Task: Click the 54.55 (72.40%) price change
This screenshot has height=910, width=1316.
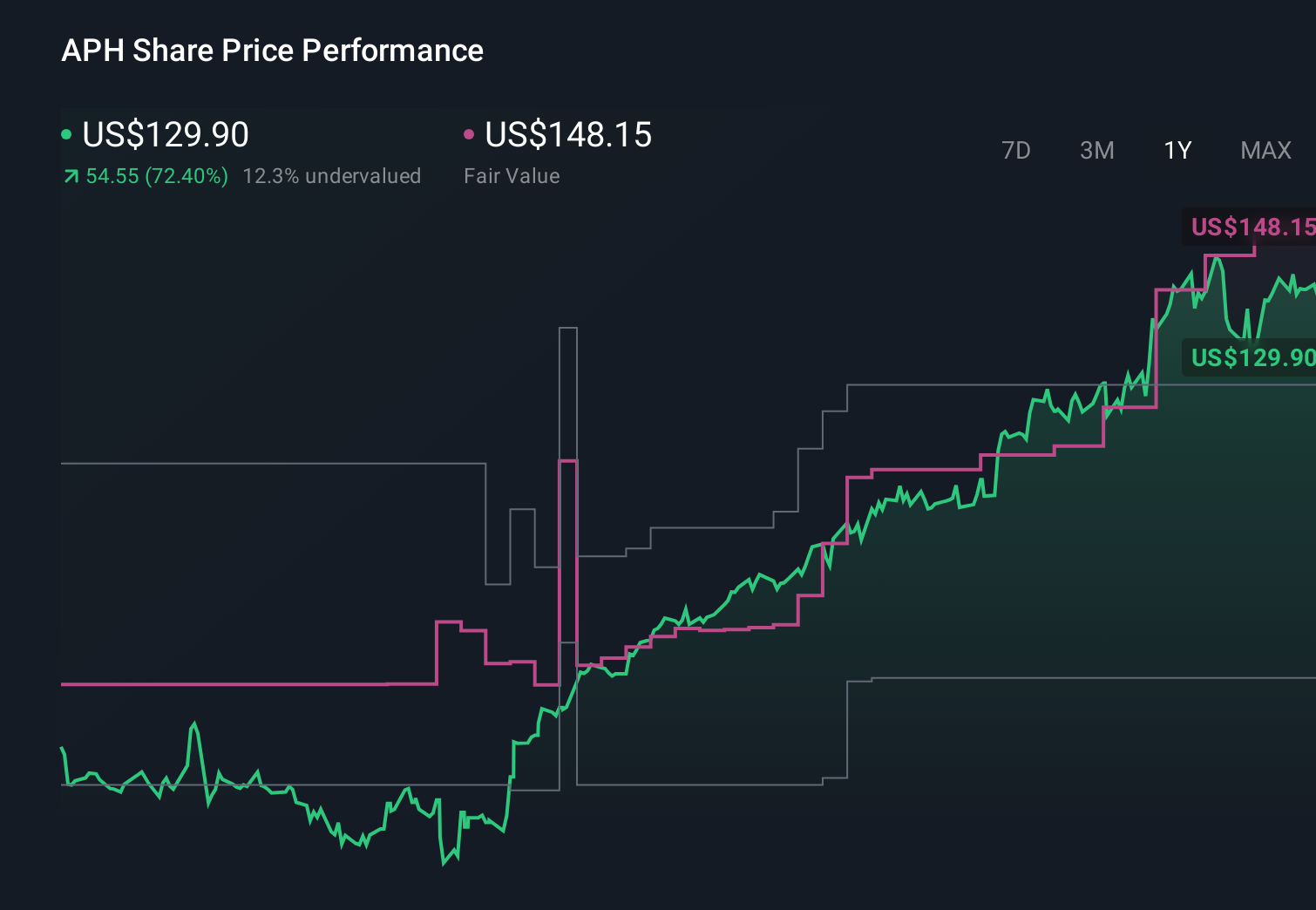Action: point(157,176)
